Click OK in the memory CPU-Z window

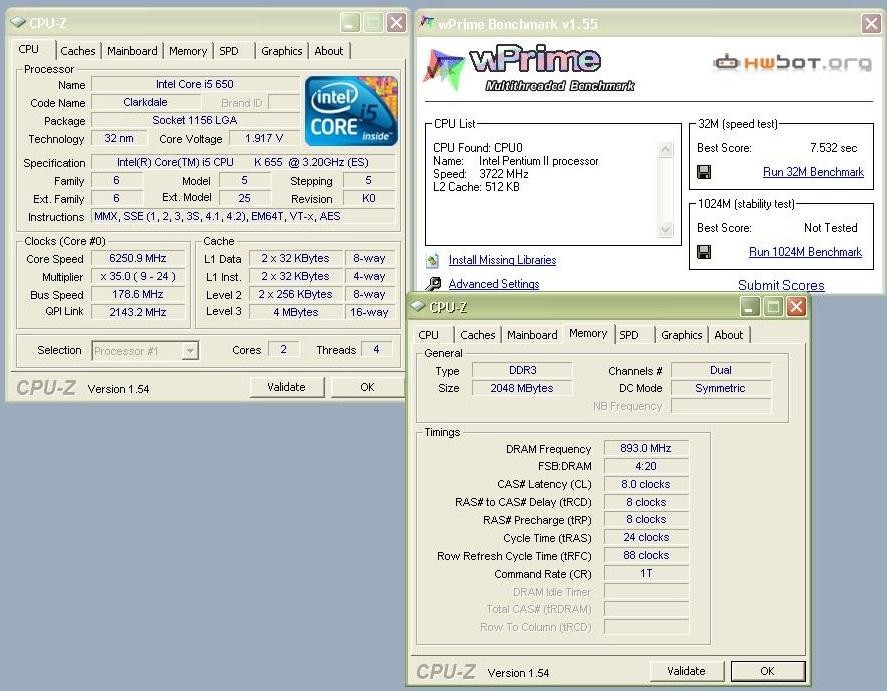[767, 671]
